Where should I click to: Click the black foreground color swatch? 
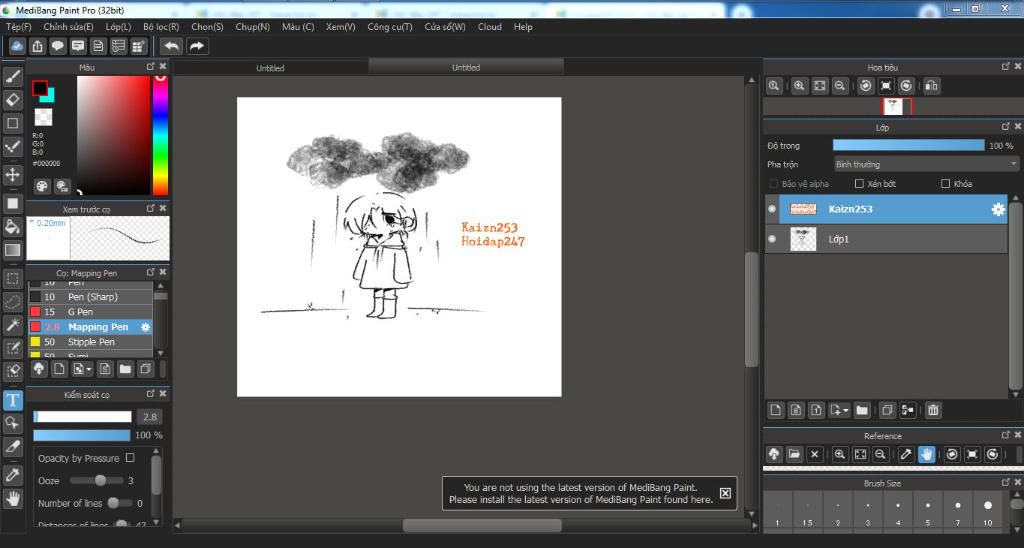click(x=40, y=88)
